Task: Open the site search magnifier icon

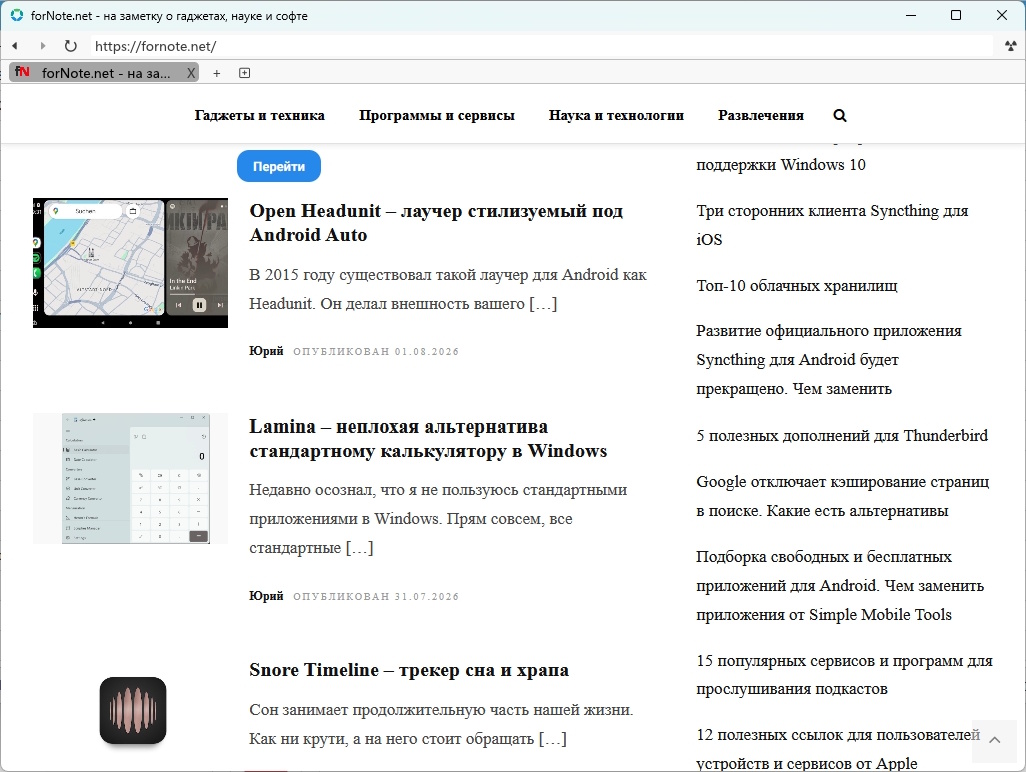Action: click(840, 115)
